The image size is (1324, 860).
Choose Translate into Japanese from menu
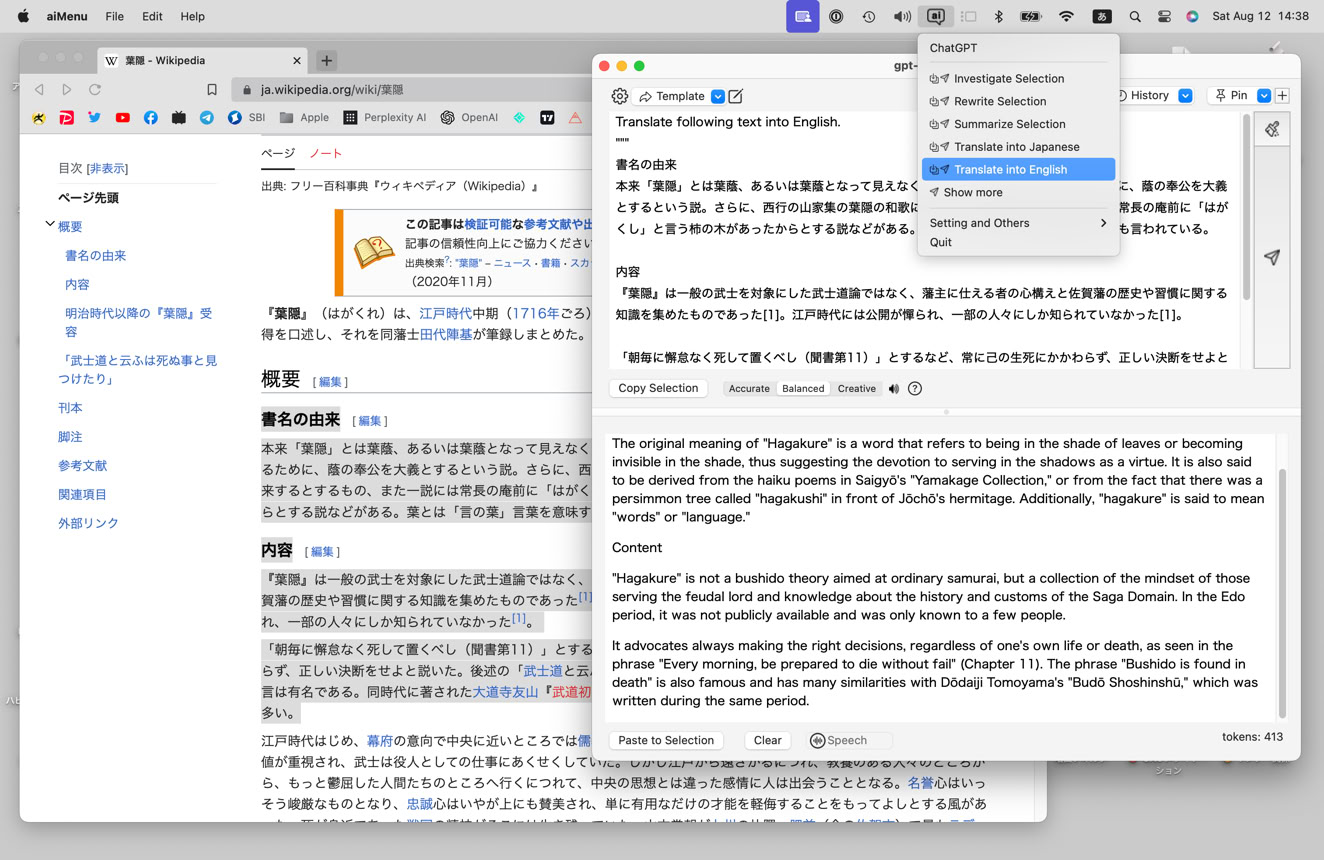pos(1016,147)
